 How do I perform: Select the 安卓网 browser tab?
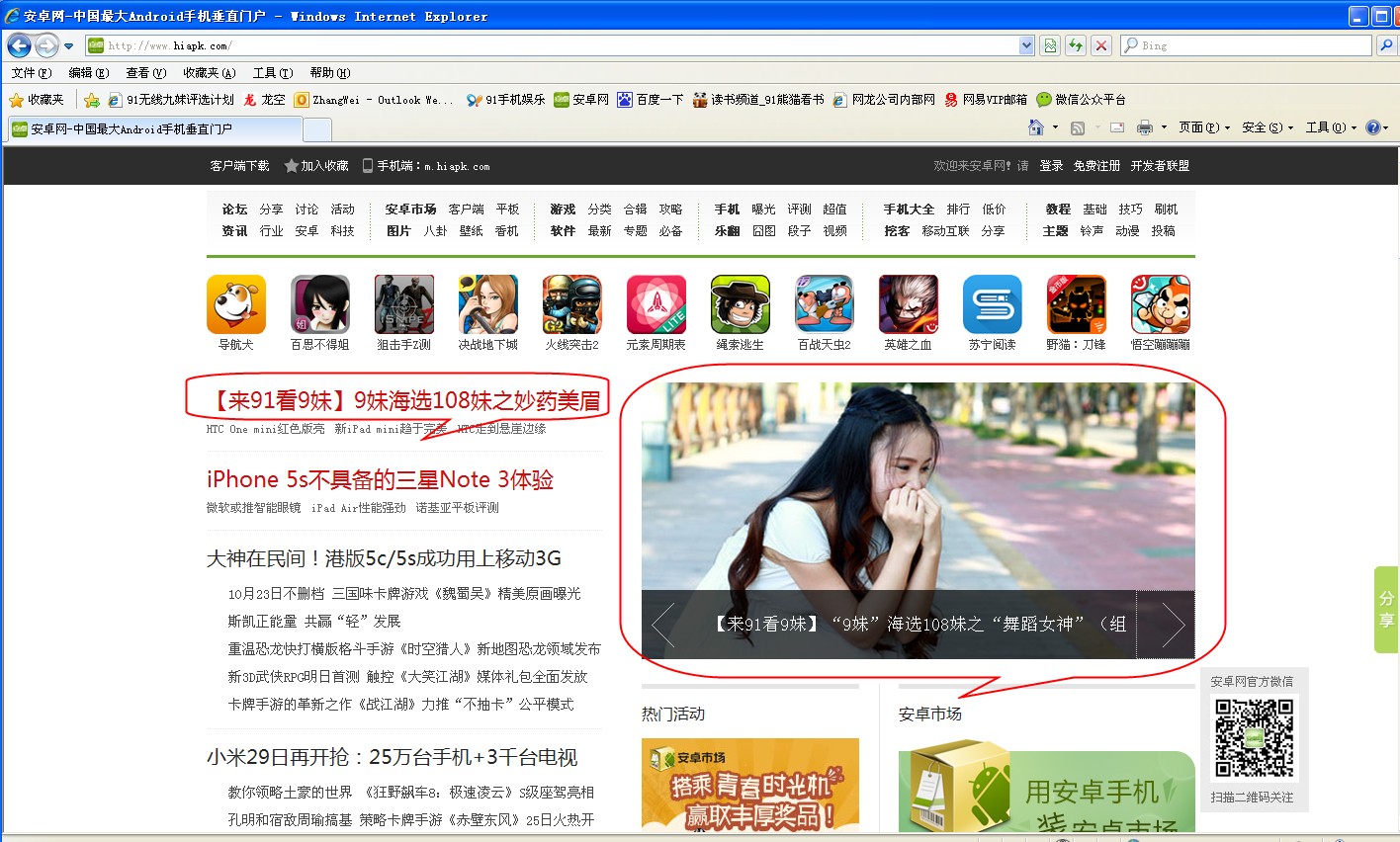155,129
